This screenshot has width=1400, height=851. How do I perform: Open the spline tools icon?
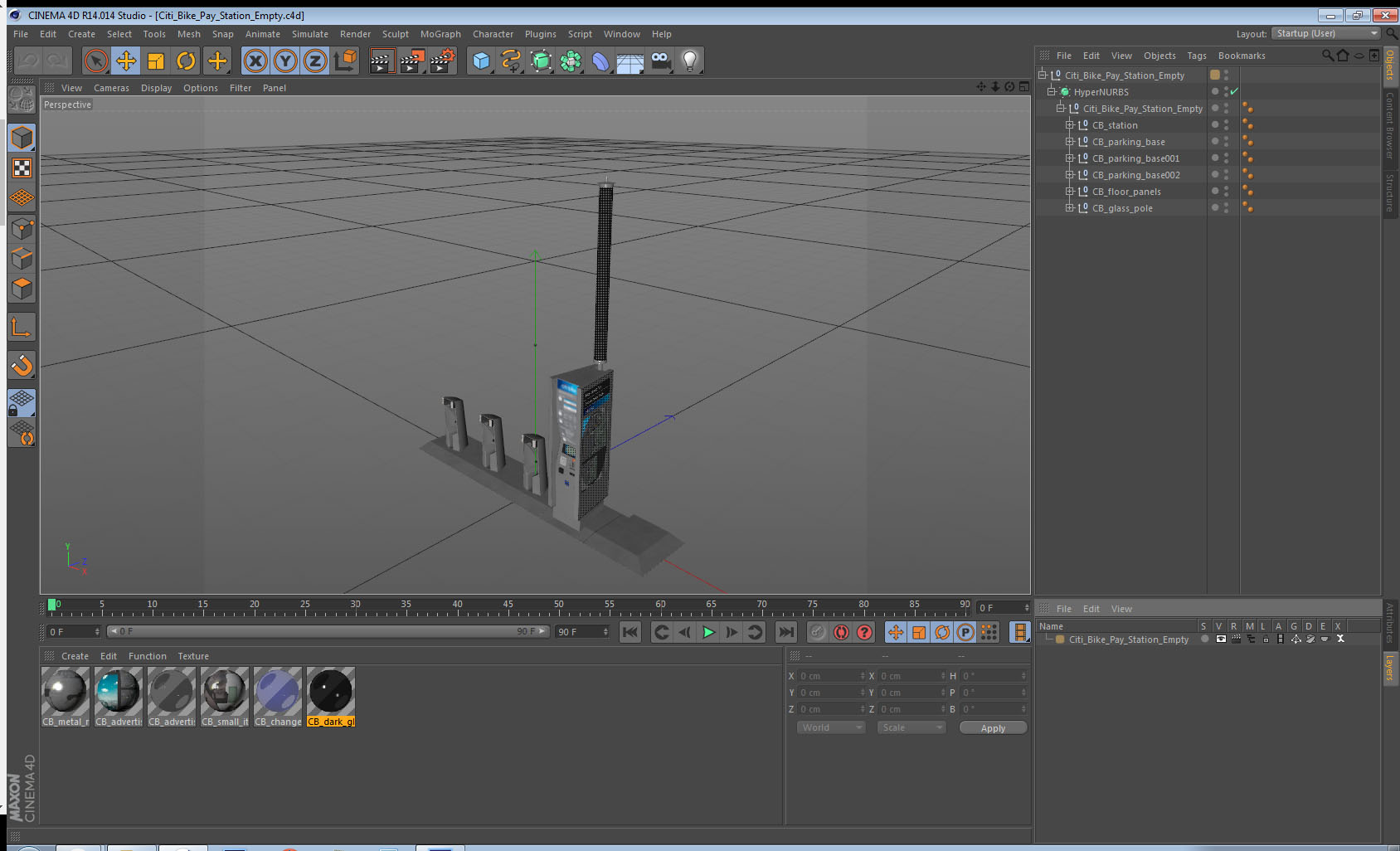point(511,61)
